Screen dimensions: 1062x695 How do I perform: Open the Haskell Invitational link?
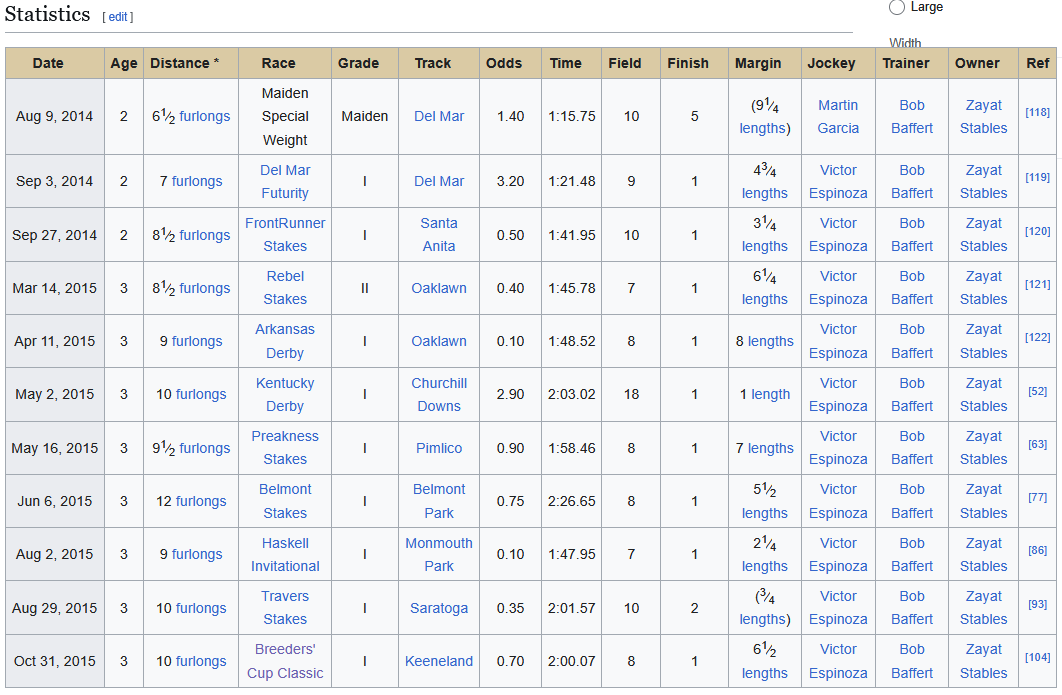click(x=285, y=554)
